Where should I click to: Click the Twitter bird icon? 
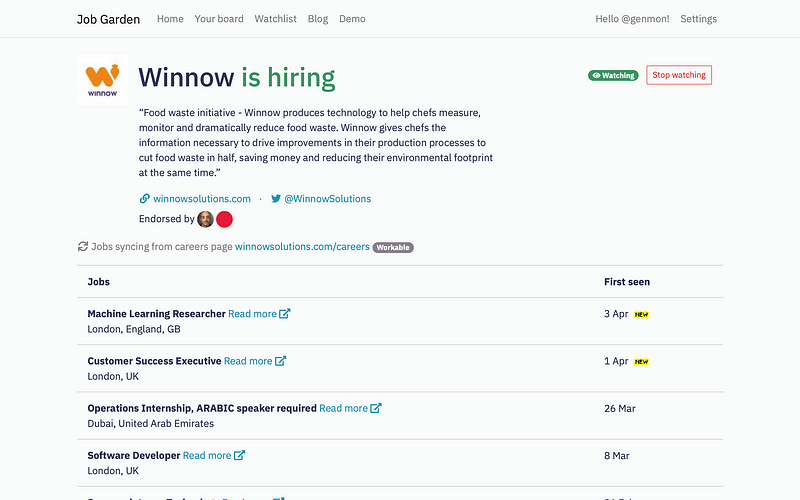pyautogui.click(x=276, y=198)
